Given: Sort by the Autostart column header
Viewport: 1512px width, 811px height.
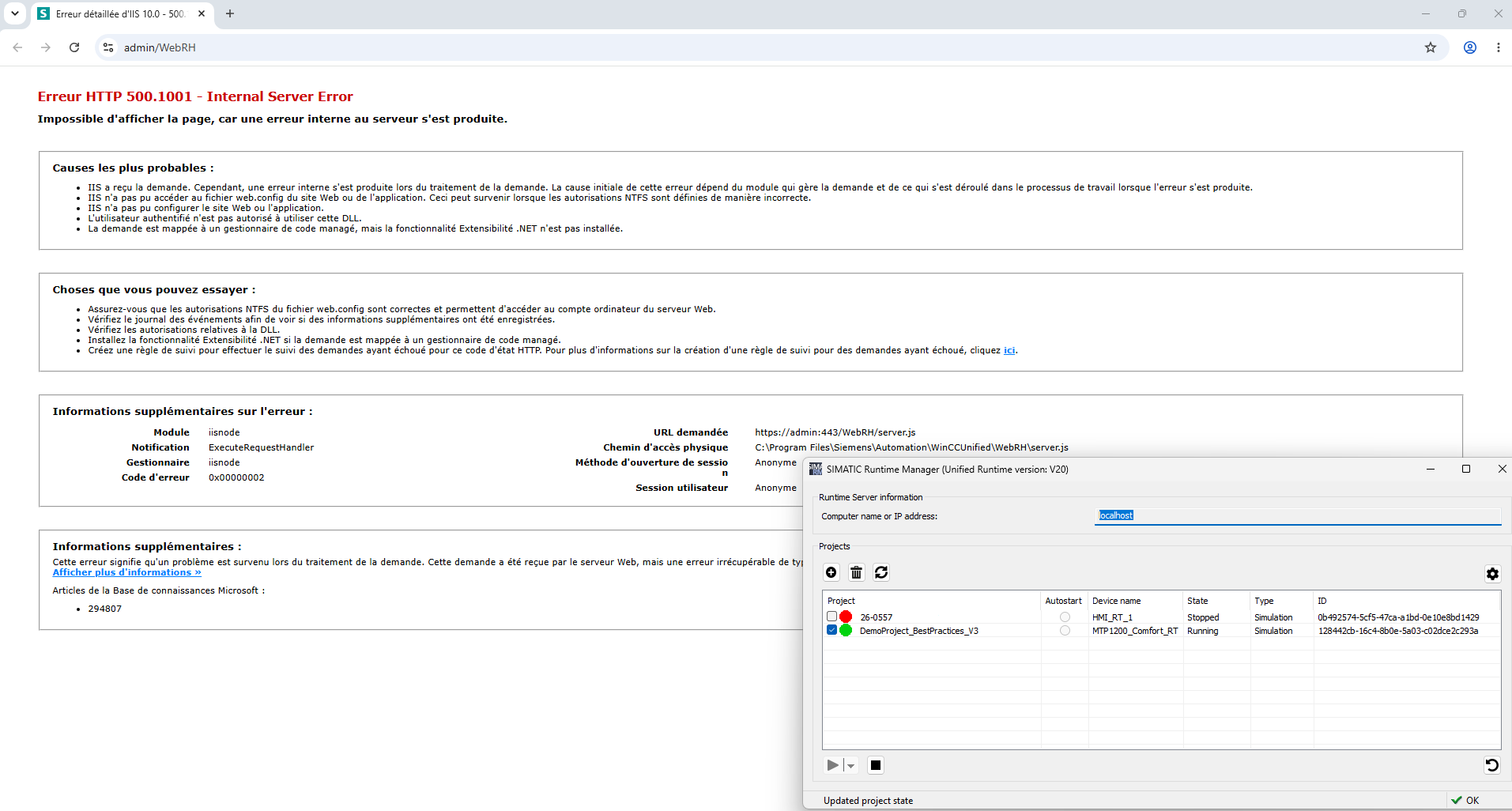Looking at the screenshot, I should (1064, 601).
